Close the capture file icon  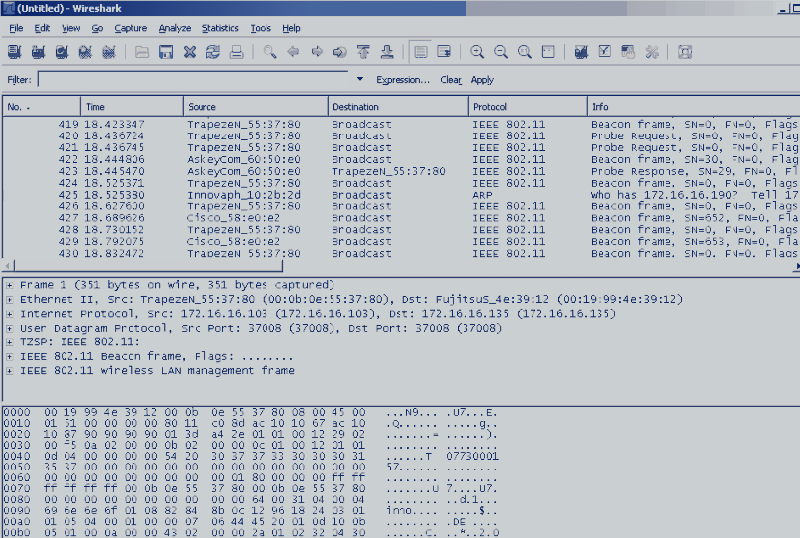tap(190, 52)
